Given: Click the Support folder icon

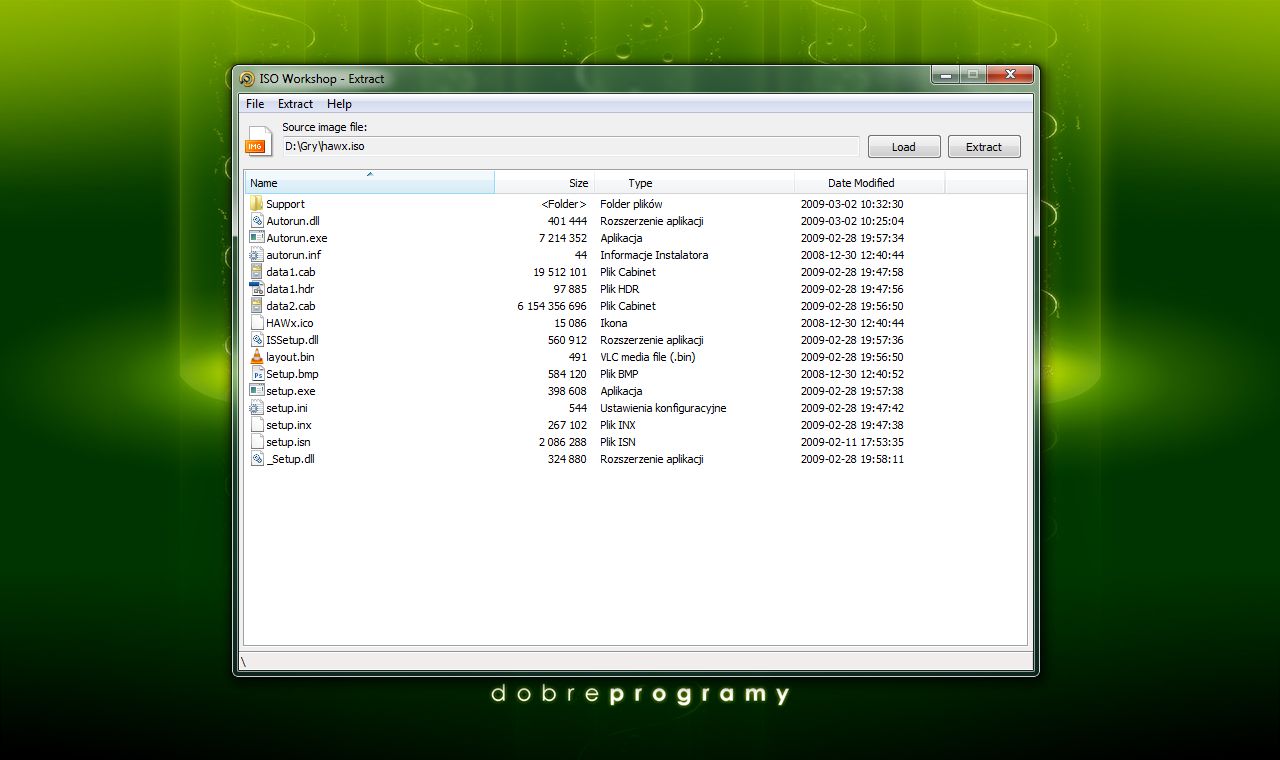Looking at the screenshot, I should point(257,204).
